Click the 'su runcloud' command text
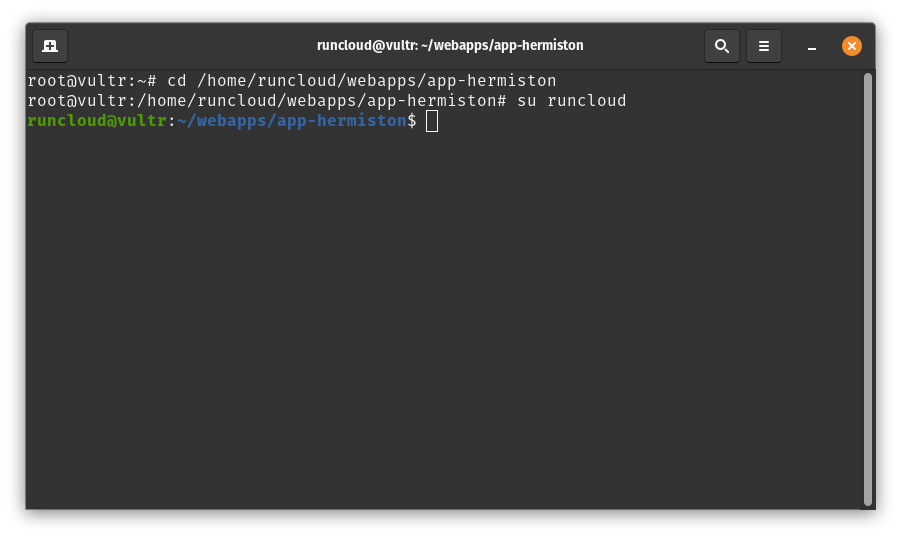Viewport: 901px width, 538px height. pos(572,101)
